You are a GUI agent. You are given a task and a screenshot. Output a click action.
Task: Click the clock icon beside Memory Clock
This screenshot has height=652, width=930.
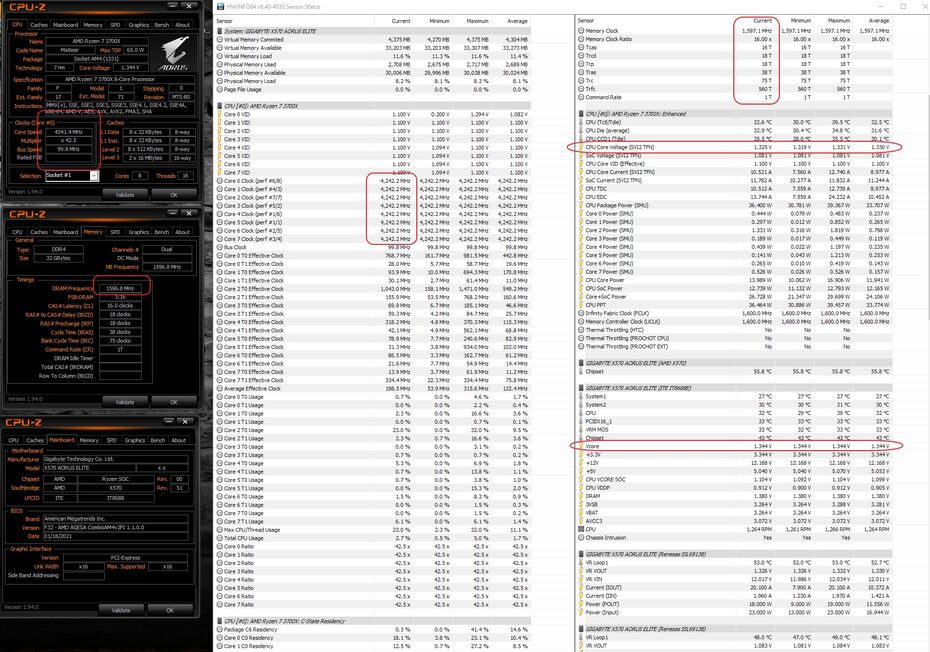click(x=581, y=31)
